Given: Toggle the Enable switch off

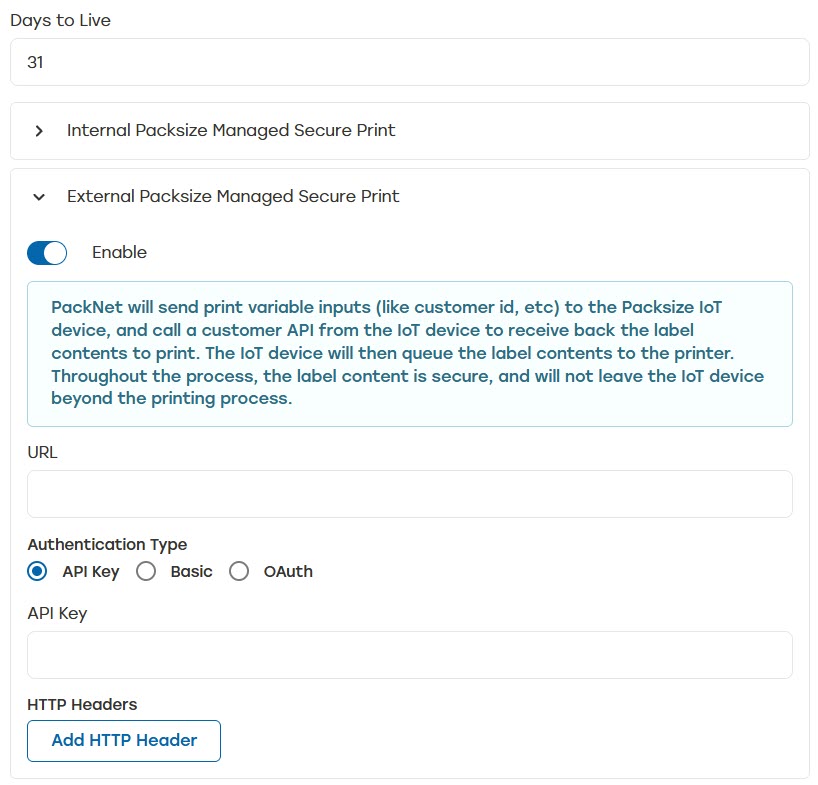Looking at the screenshot, I should [x=47, y=253].
